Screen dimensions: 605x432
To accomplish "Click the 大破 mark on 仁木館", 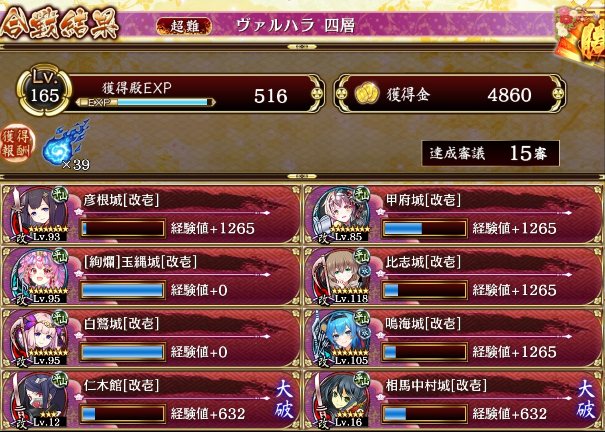I will point(284,400).
